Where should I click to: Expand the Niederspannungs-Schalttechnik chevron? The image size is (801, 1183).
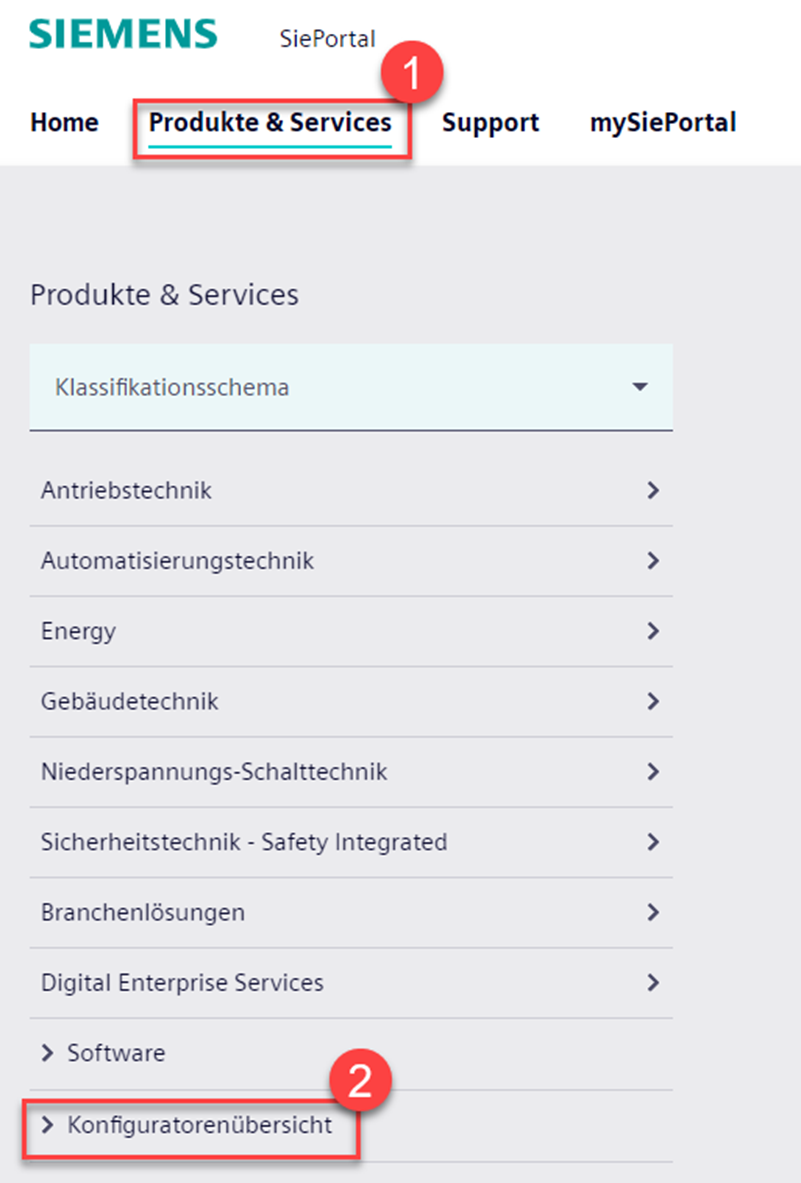pos(653,772)
